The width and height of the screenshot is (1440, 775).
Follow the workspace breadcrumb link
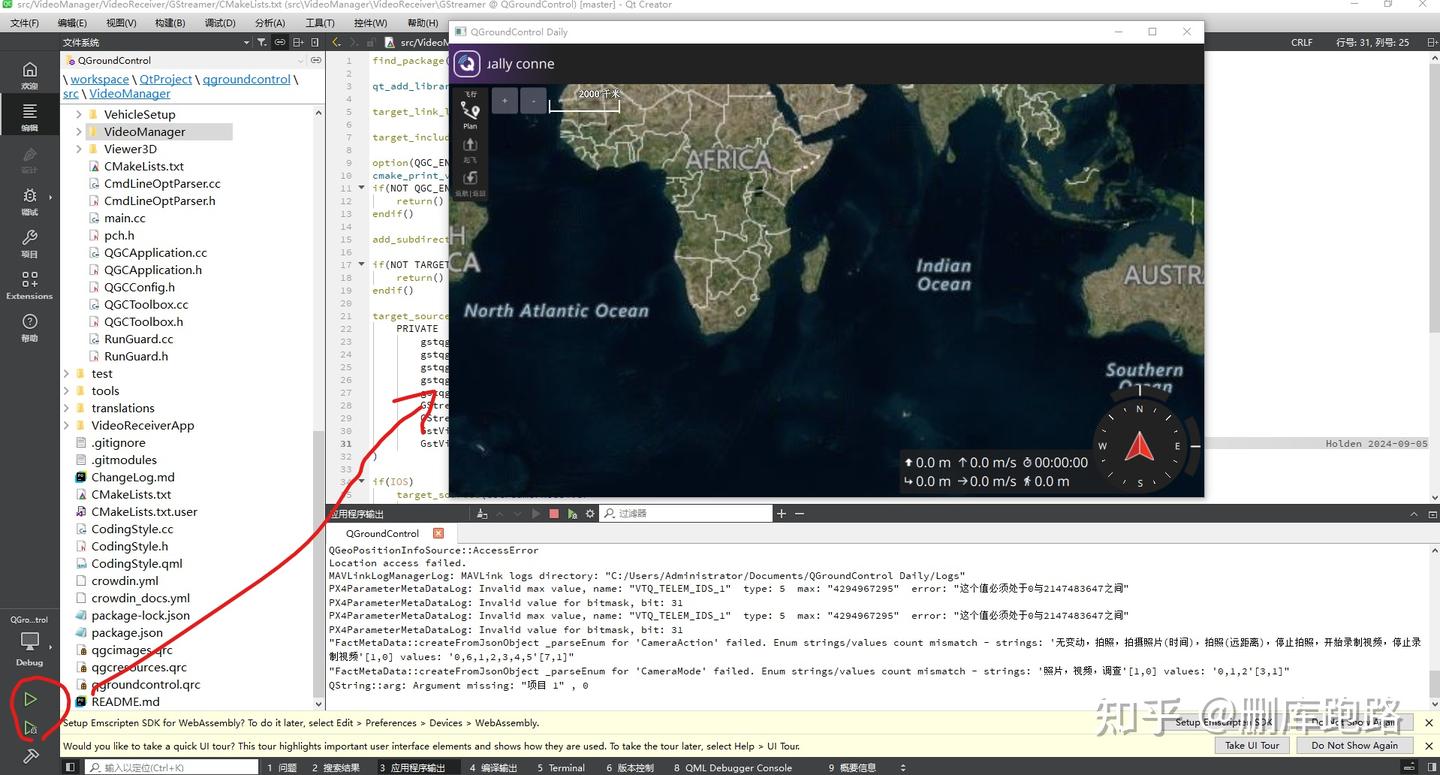point(99,79)
